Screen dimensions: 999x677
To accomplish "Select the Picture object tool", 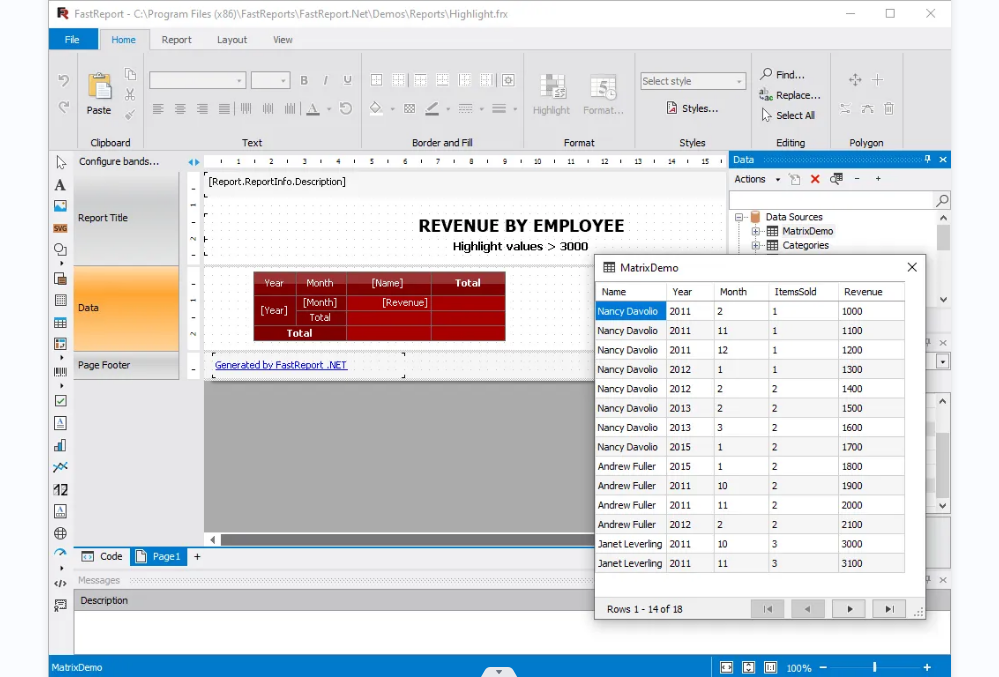I will (x=60, y=206).
